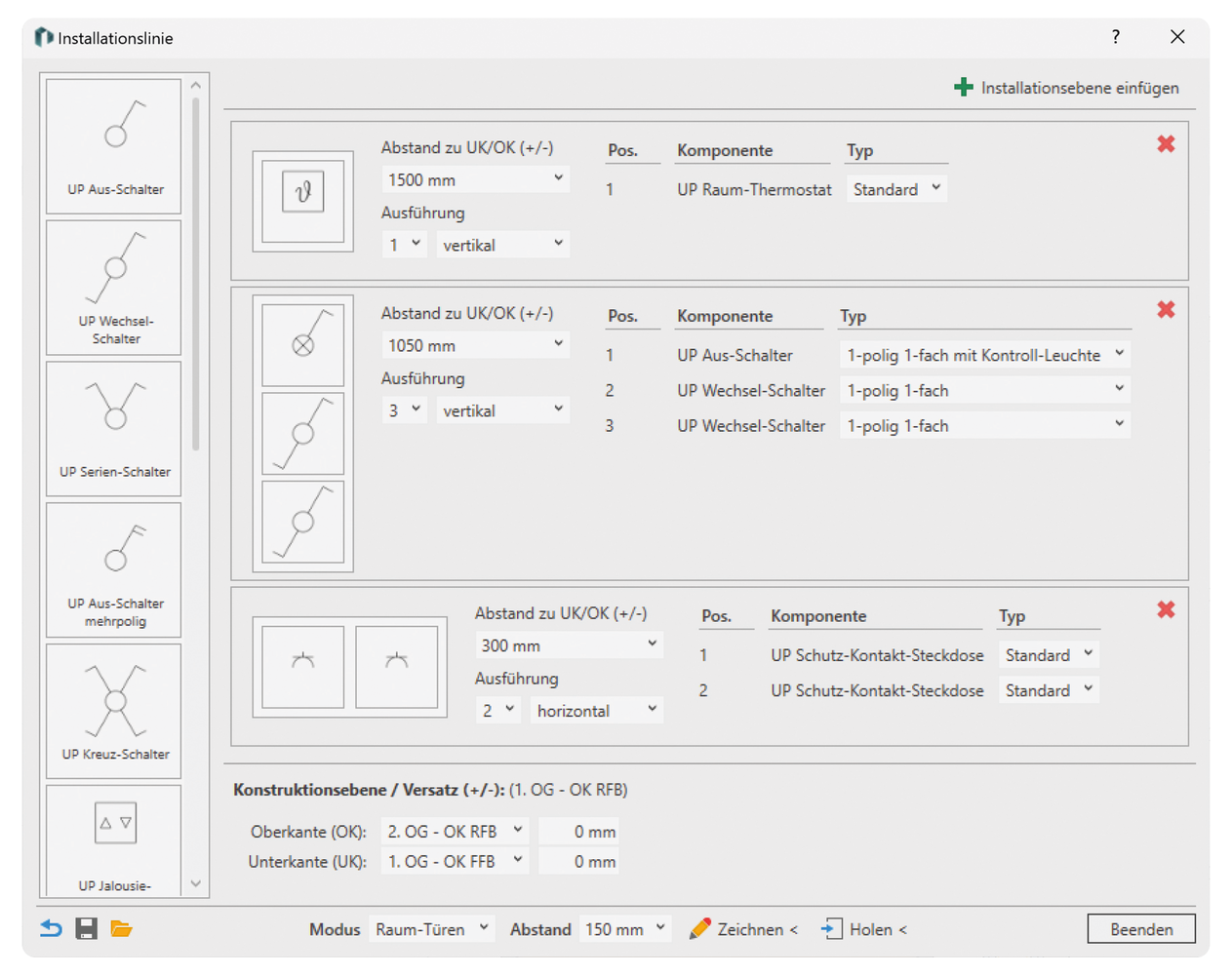Click the save disk icon
The height and width of the screenshot is (975, 1232).
point(87,929)
